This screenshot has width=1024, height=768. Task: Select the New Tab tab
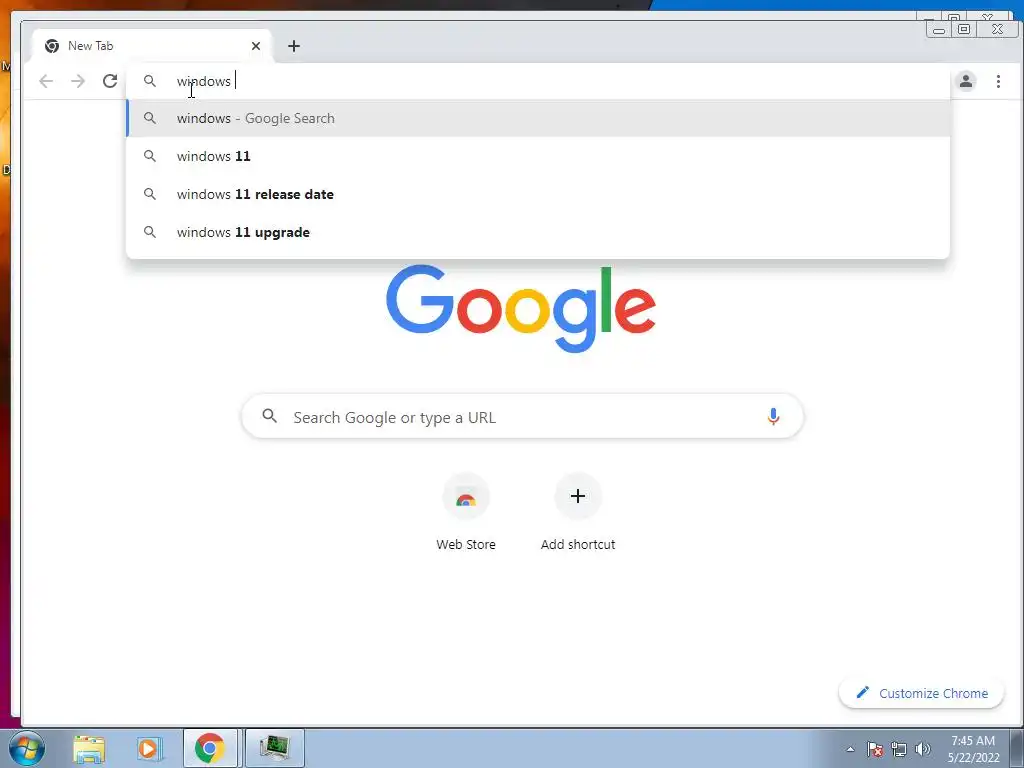point(152,46)
